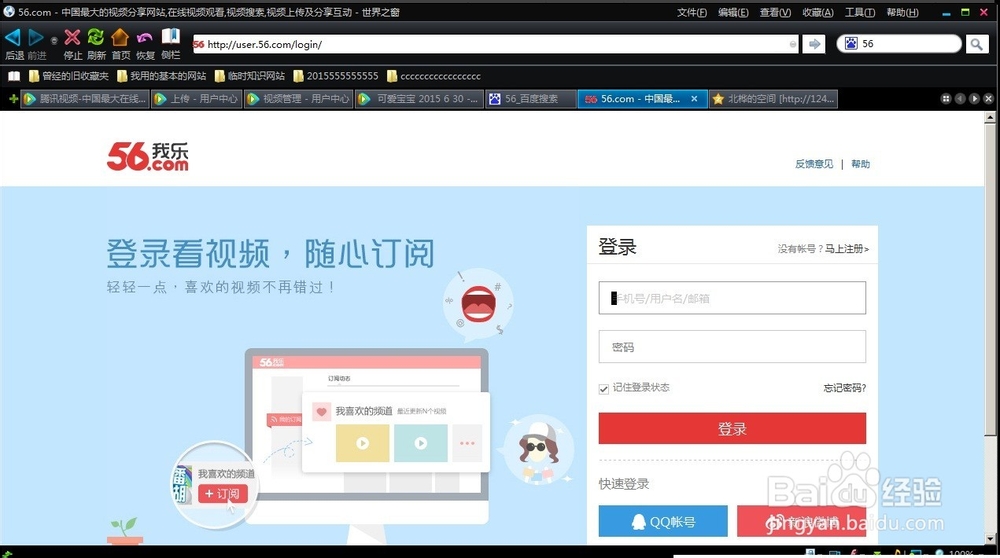The image size is (1000, 558).
Task: Click the small dropdown beside Forward button
Action: tap(54, 40)
